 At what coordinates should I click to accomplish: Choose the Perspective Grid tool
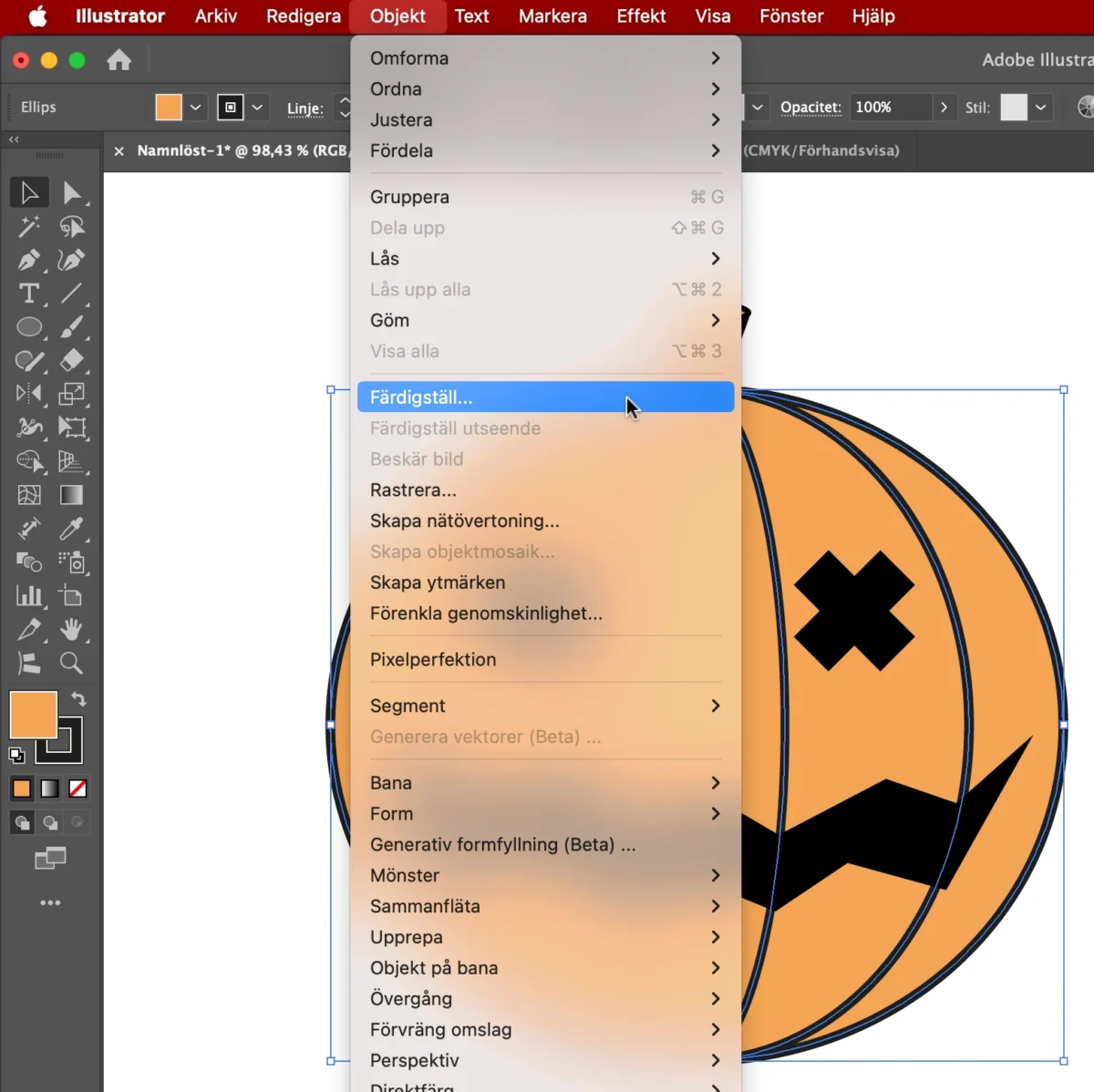point(72,461)
